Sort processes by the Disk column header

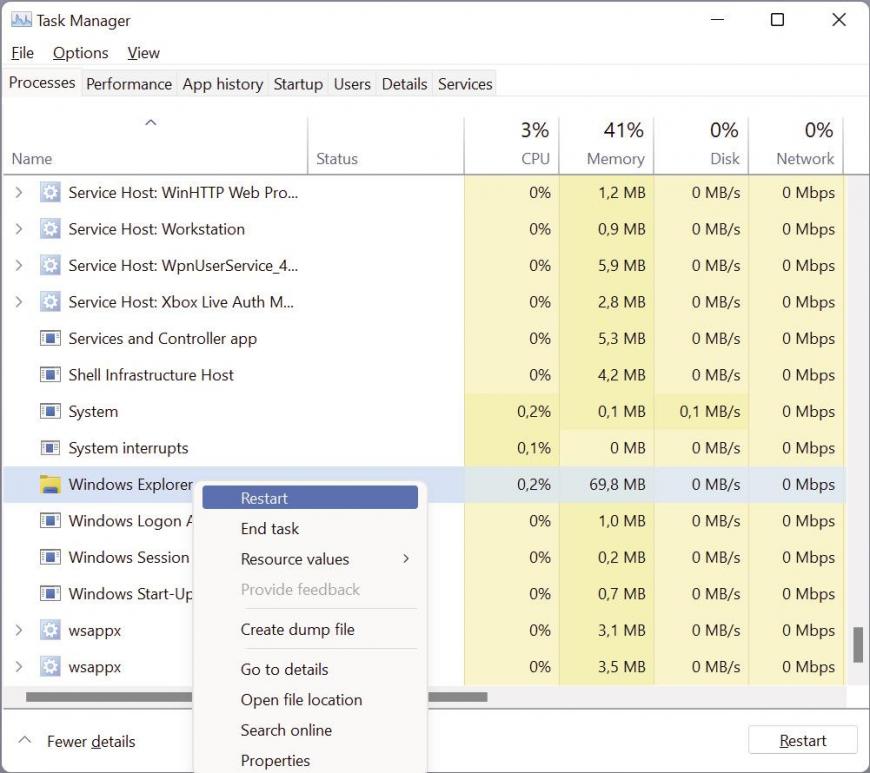pyautogui.click(x=701, y=145)
